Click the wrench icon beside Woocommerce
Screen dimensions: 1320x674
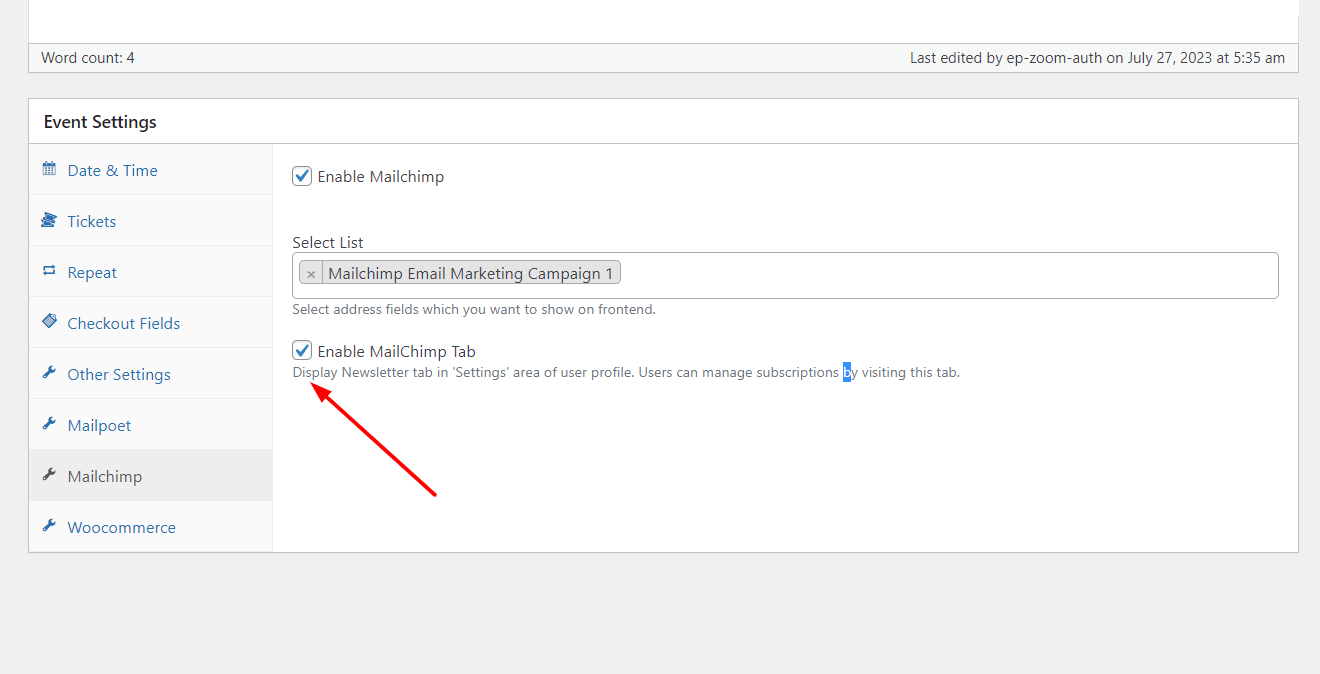49,526
